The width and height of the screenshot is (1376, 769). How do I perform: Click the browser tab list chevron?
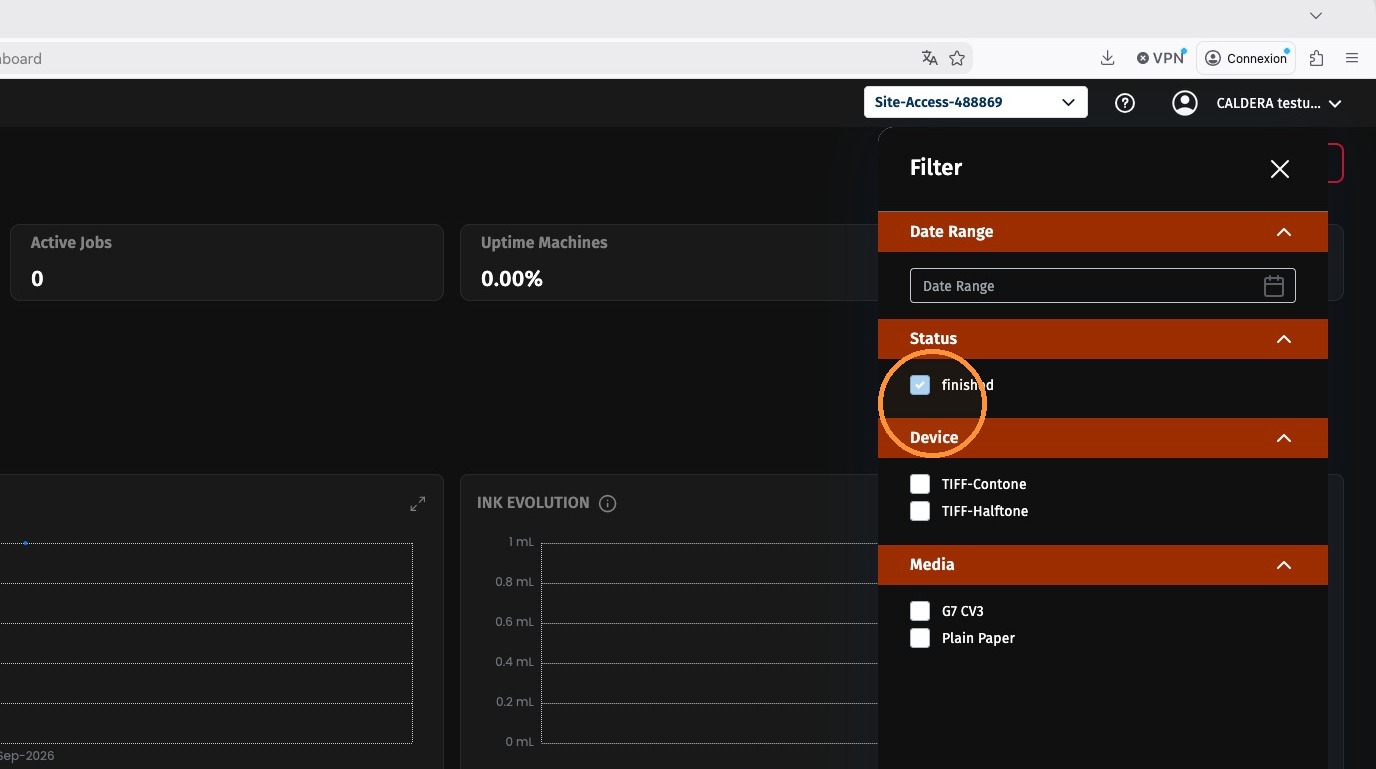click(x=1316, y=15)
